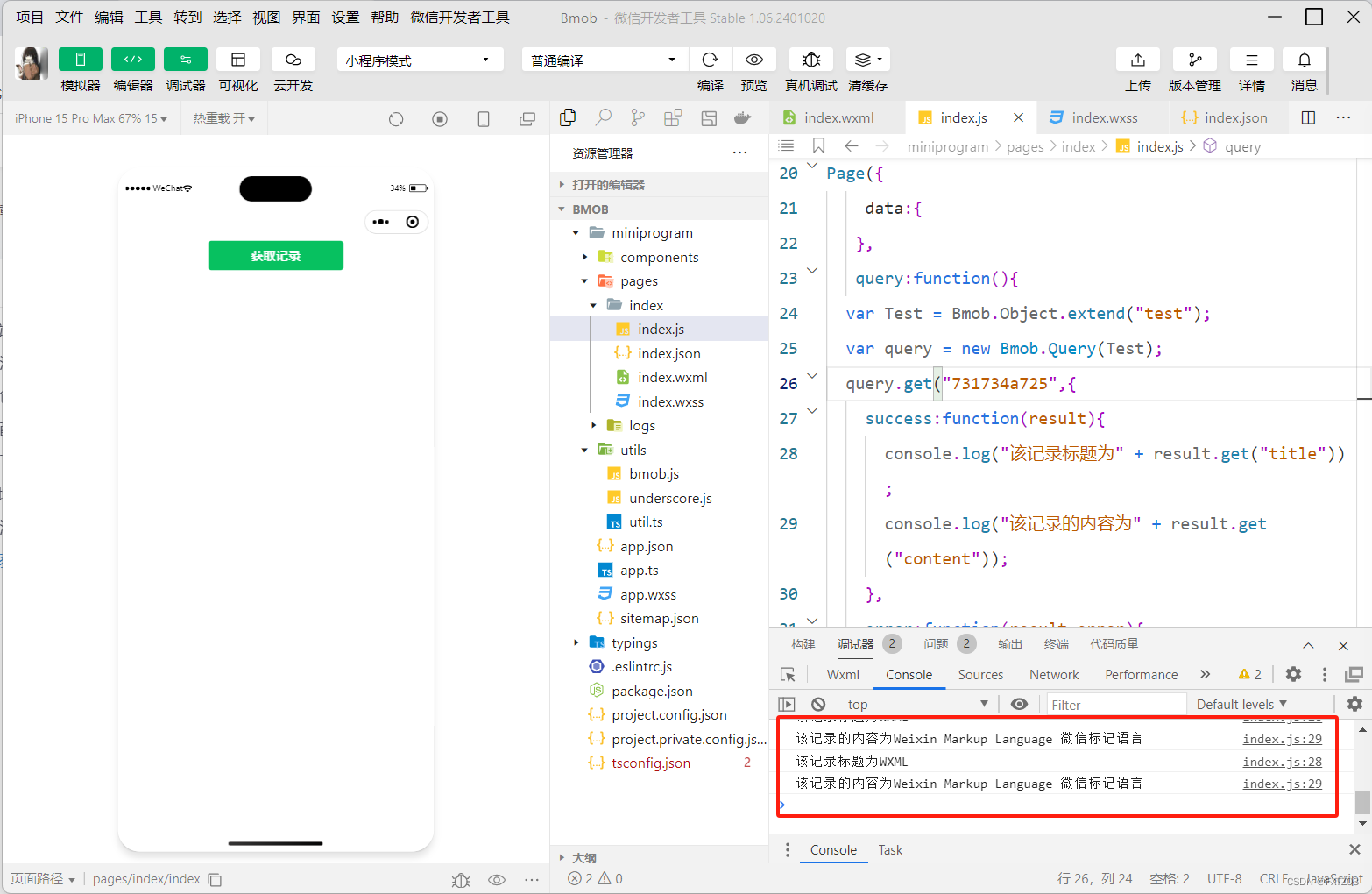Open 版本管理 version control
The width and height of the screenshot is (1372, 894).
point(1195,60)
